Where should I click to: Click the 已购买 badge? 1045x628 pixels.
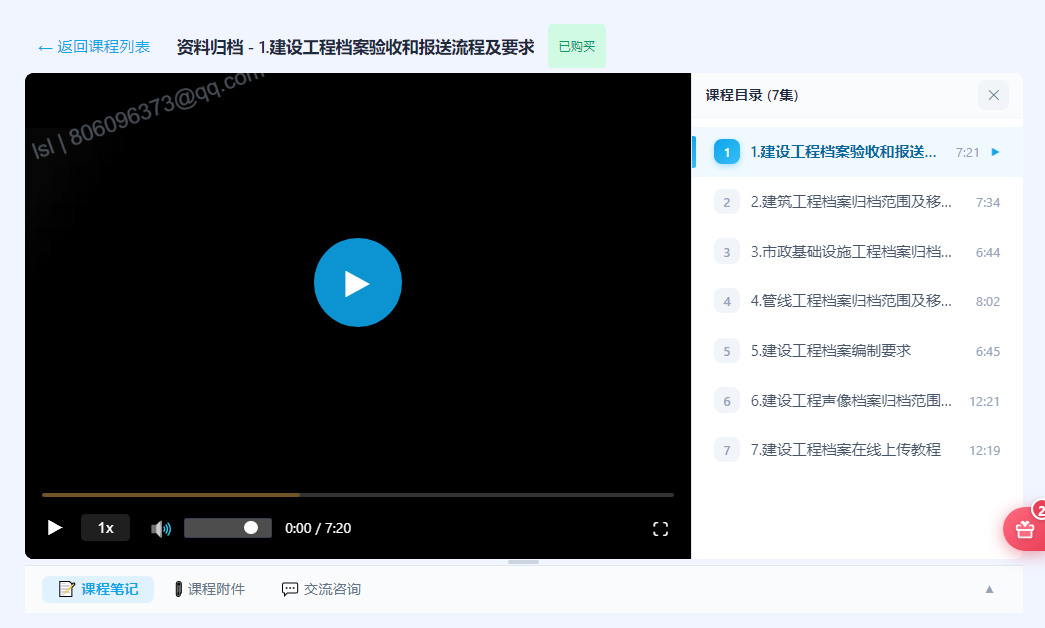click(577, 46)
